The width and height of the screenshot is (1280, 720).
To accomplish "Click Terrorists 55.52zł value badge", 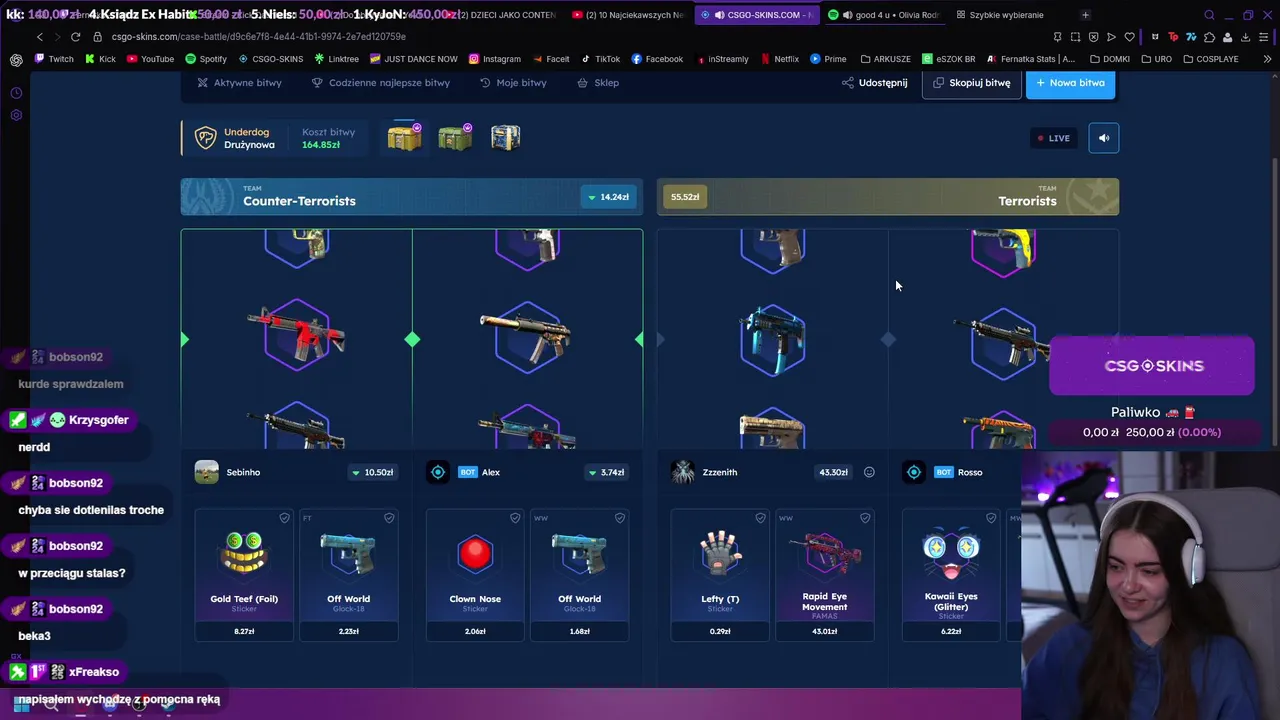I will 685,197.
